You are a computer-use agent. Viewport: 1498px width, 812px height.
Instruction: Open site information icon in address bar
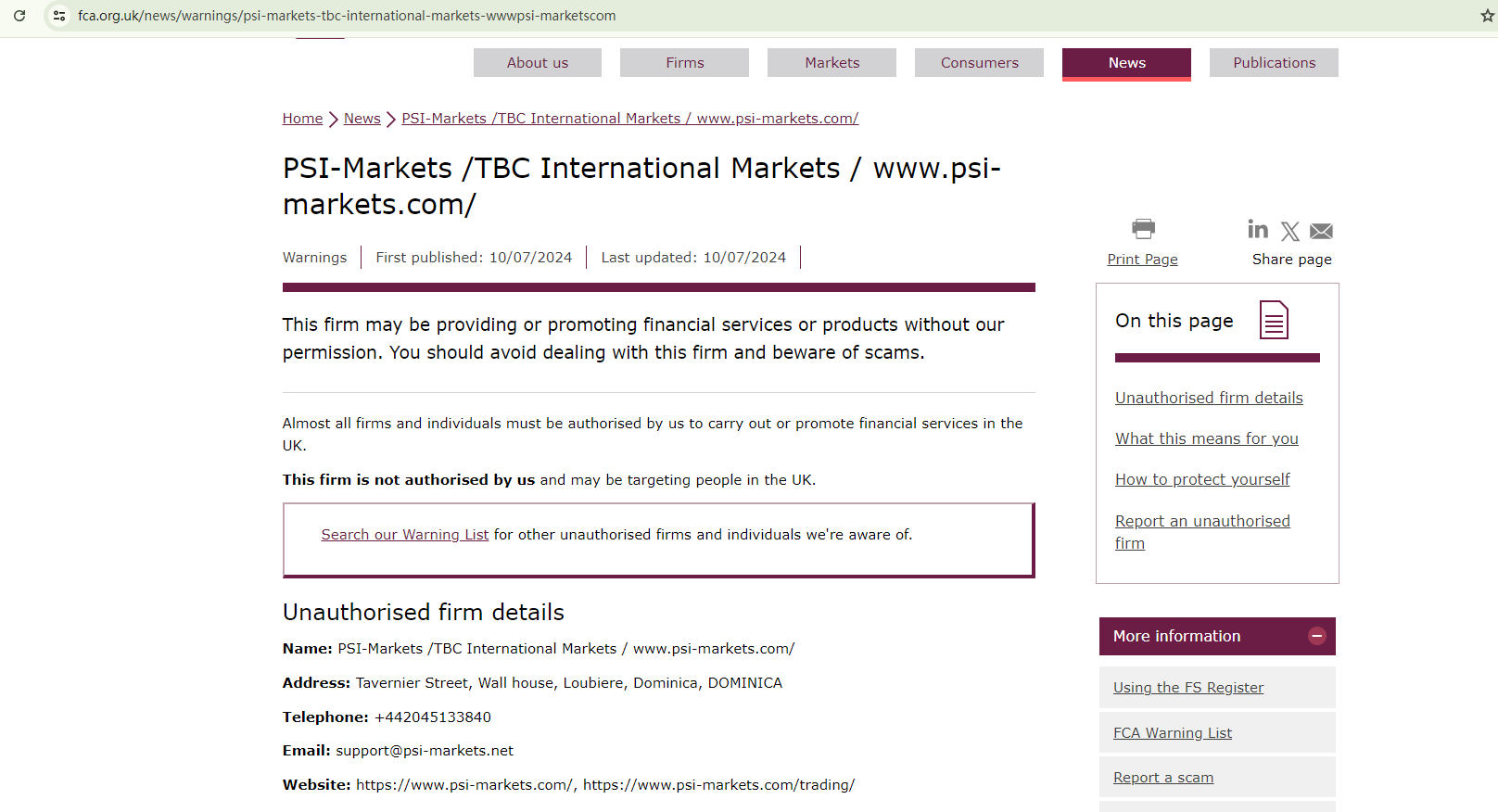tap(59, 16)
